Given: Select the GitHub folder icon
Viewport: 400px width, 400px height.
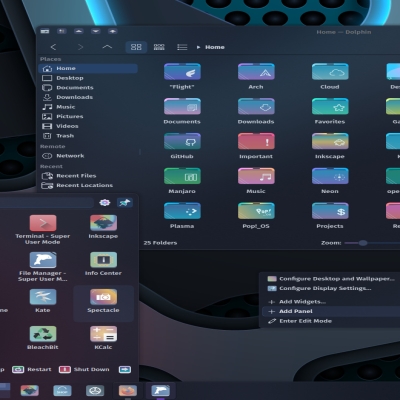Looking at the screenshot, I should (x=182, y=141).
